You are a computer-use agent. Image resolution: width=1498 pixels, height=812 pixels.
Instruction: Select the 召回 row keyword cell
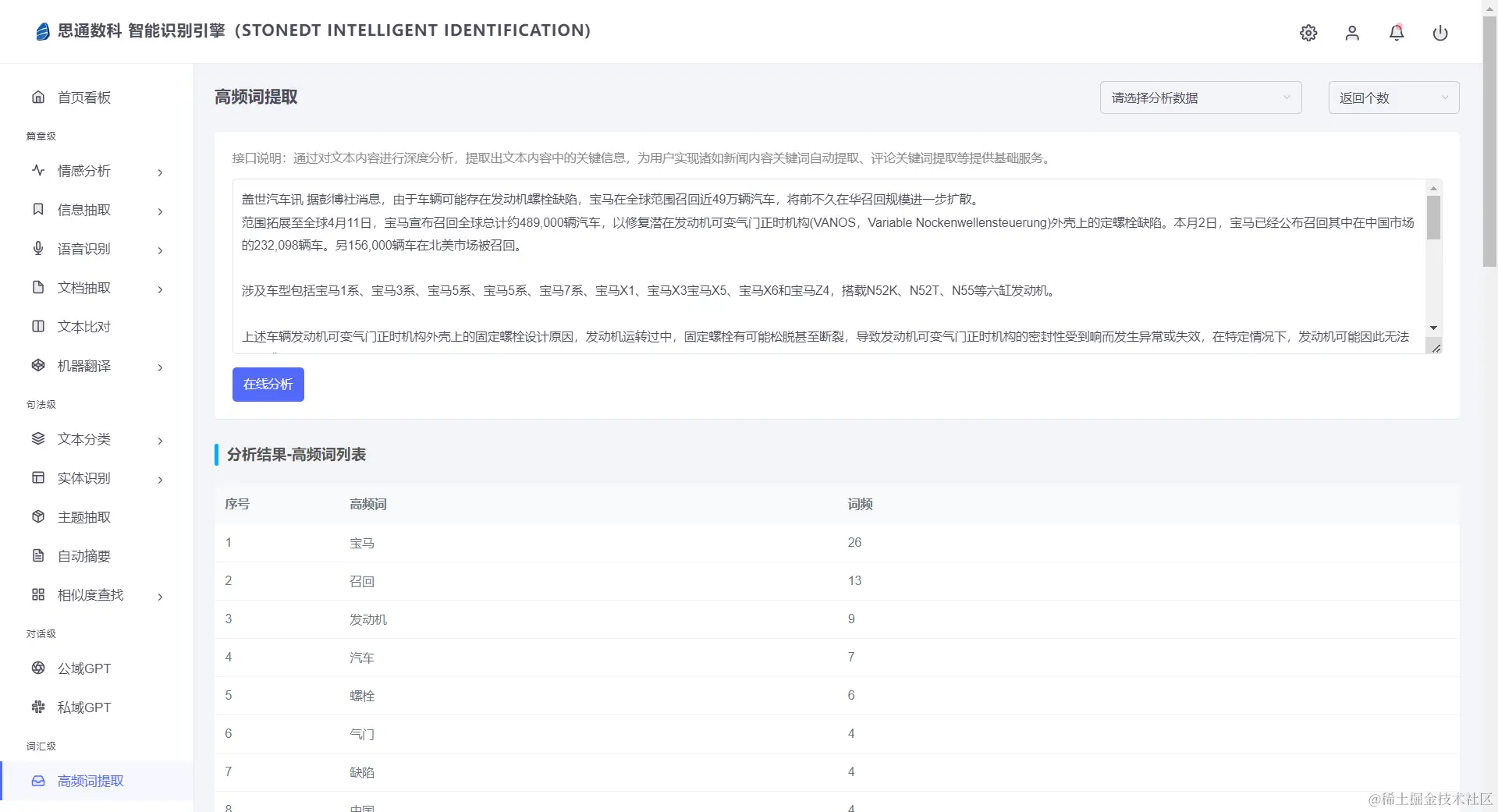tap(362, 581)
